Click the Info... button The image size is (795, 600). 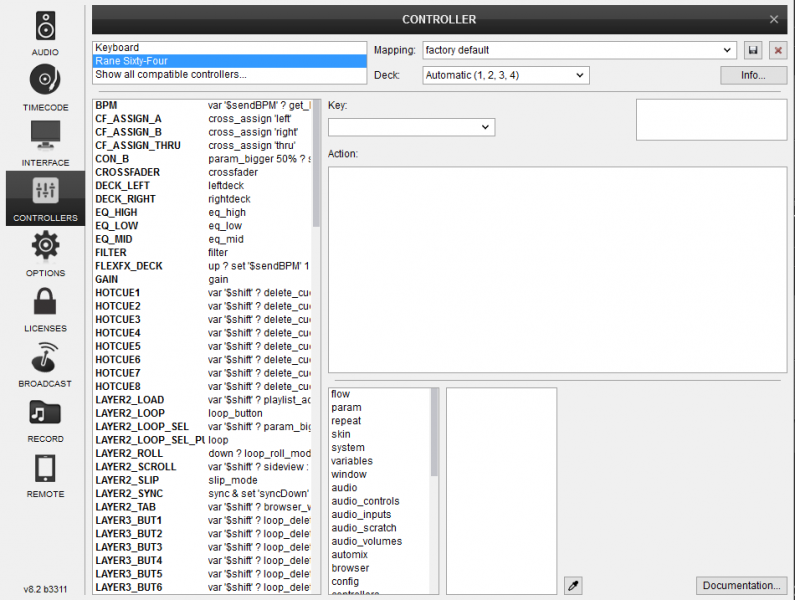[753, 75]
